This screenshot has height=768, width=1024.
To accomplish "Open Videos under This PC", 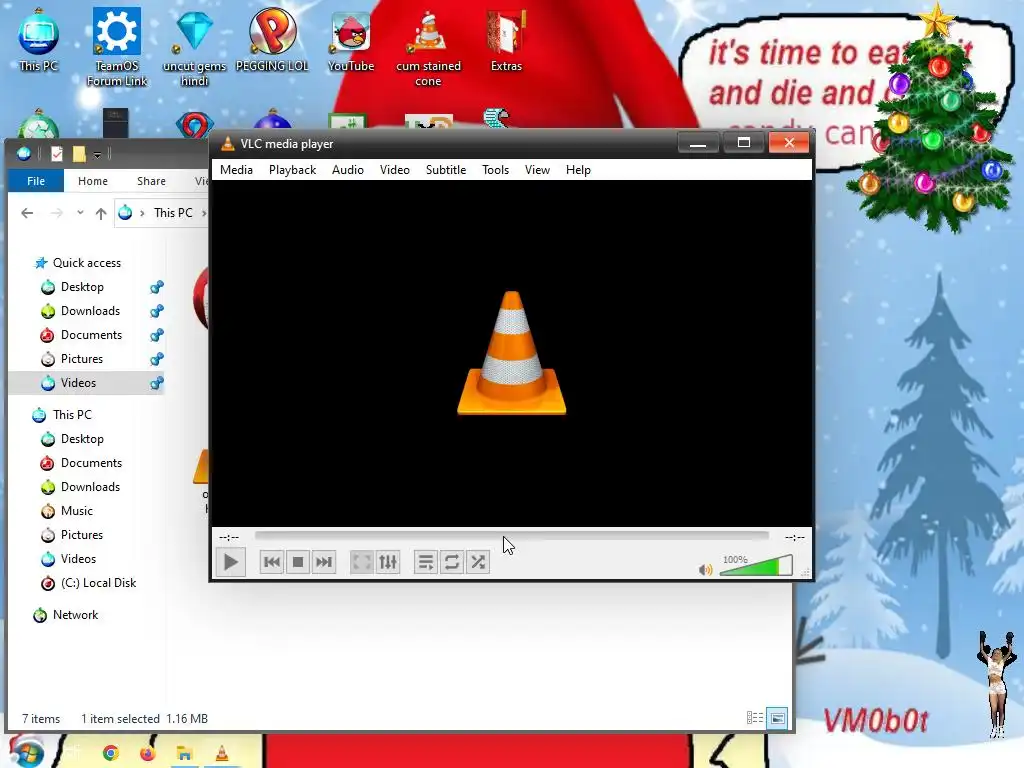I will pos(78,559).
